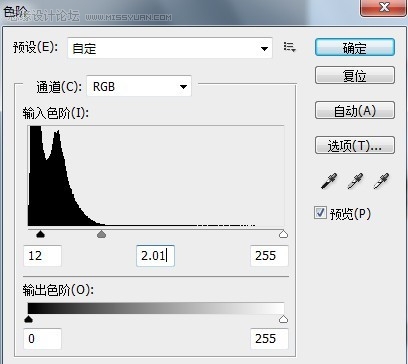Click the input midtone gray slider triangle
This screenshot has height=364, width=408.
coord(101,234)
